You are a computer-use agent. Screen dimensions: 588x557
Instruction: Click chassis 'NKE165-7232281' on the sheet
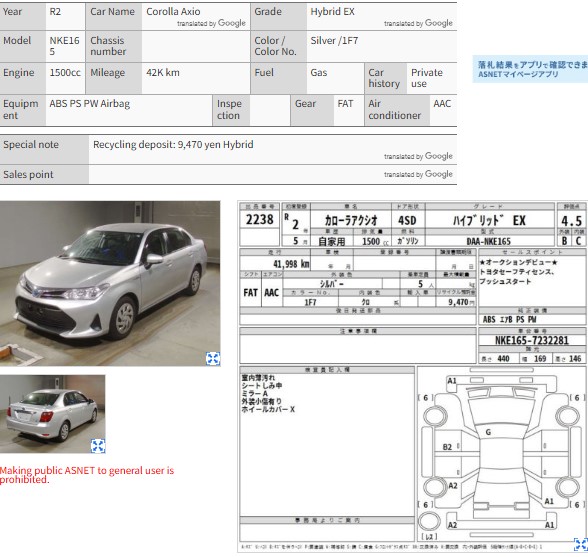click(532, 340)
